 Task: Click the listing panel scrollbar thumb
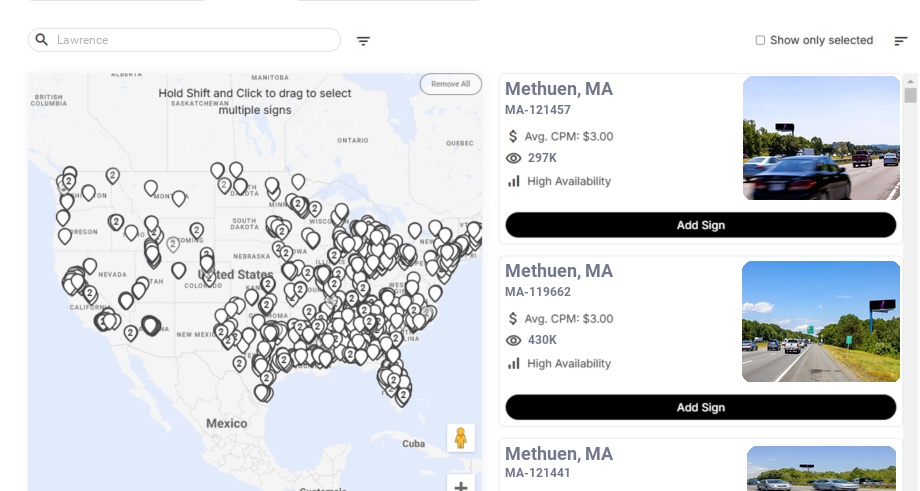point(910,95)
